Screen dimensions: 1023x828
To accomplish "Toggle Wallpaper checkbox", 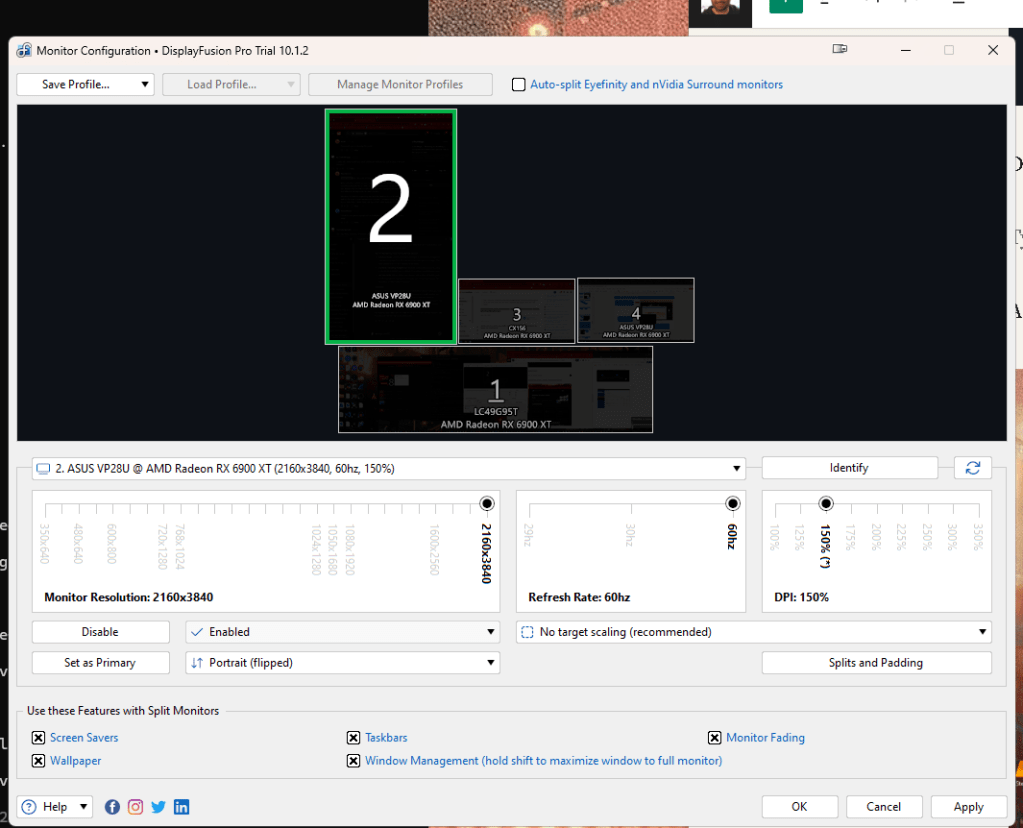I will point(38,761).
